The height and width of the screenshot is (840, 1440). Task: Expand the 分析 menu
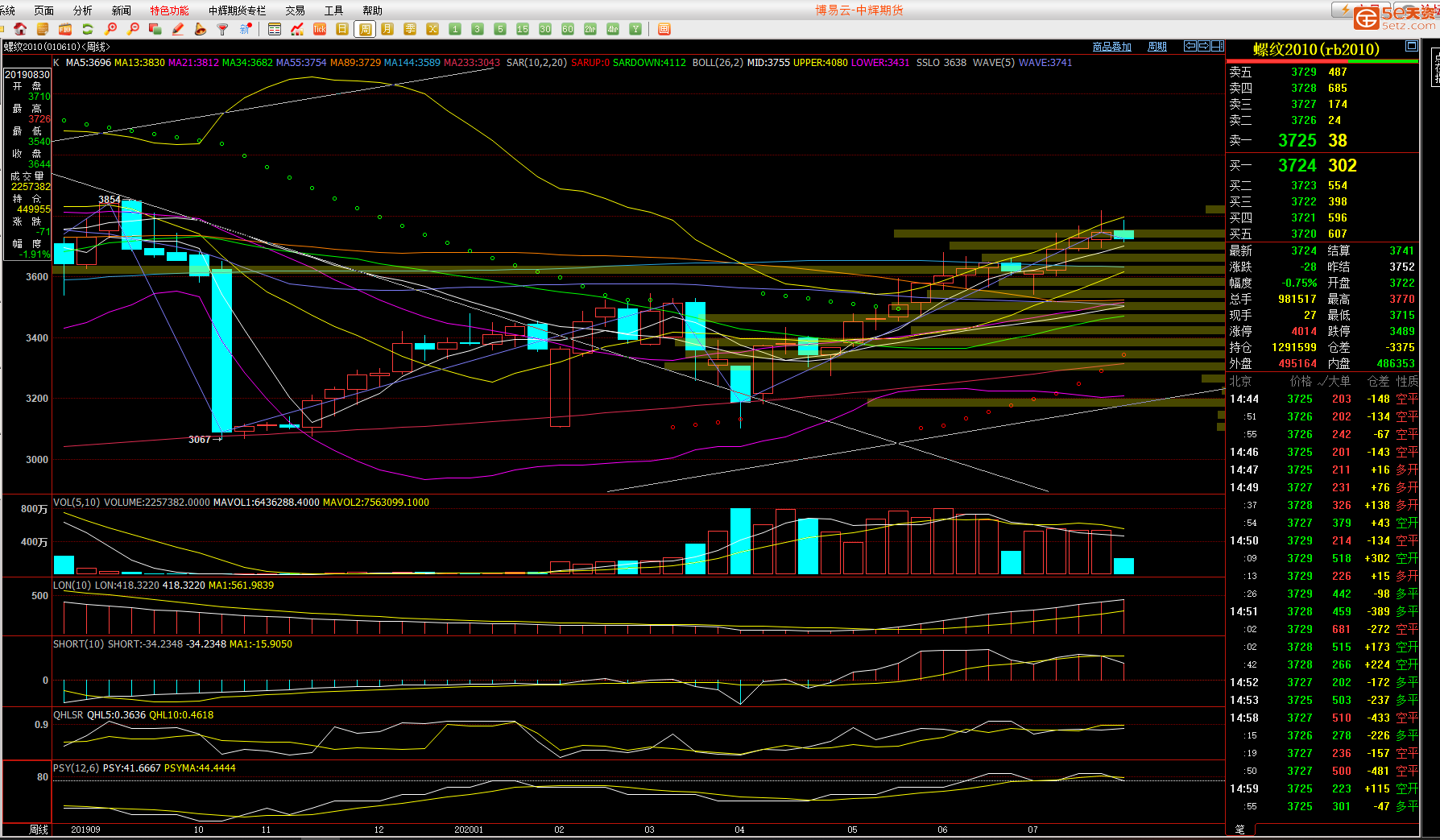[x=82, y=10]
